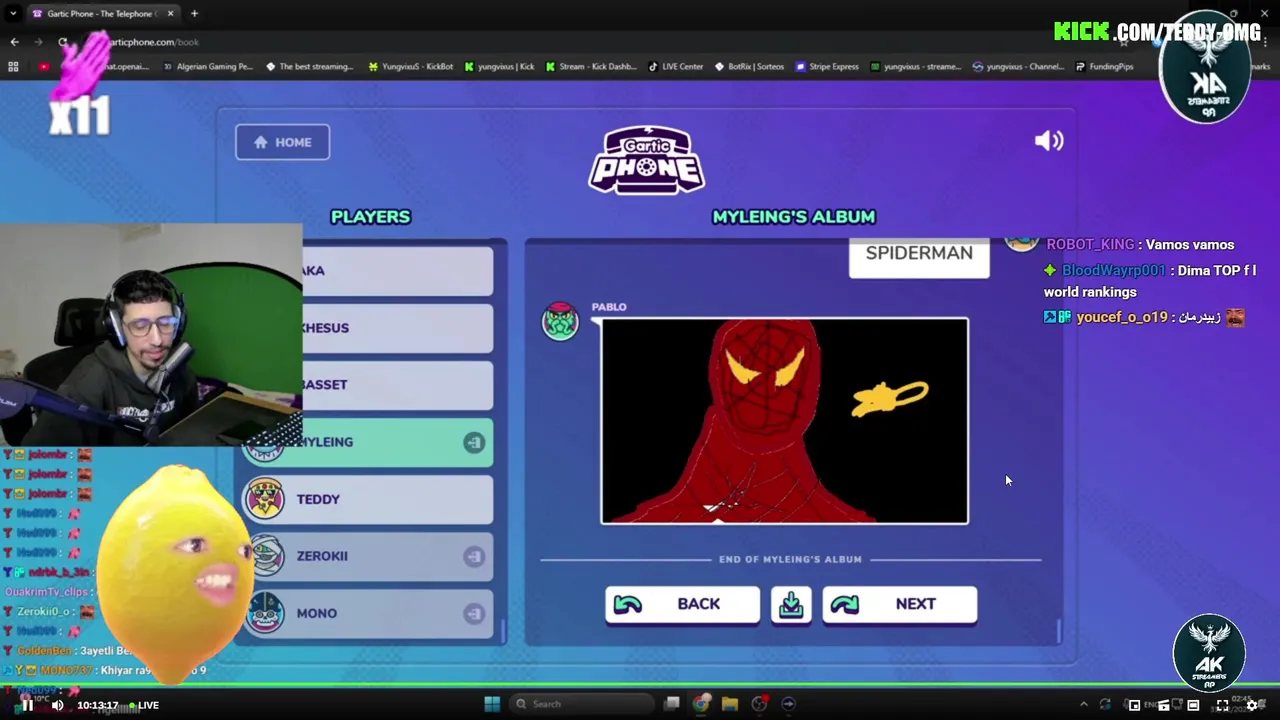Screen dimensions: 1280x720
Task: Open File Explorer from the taskbar
Action: [730, 704]
